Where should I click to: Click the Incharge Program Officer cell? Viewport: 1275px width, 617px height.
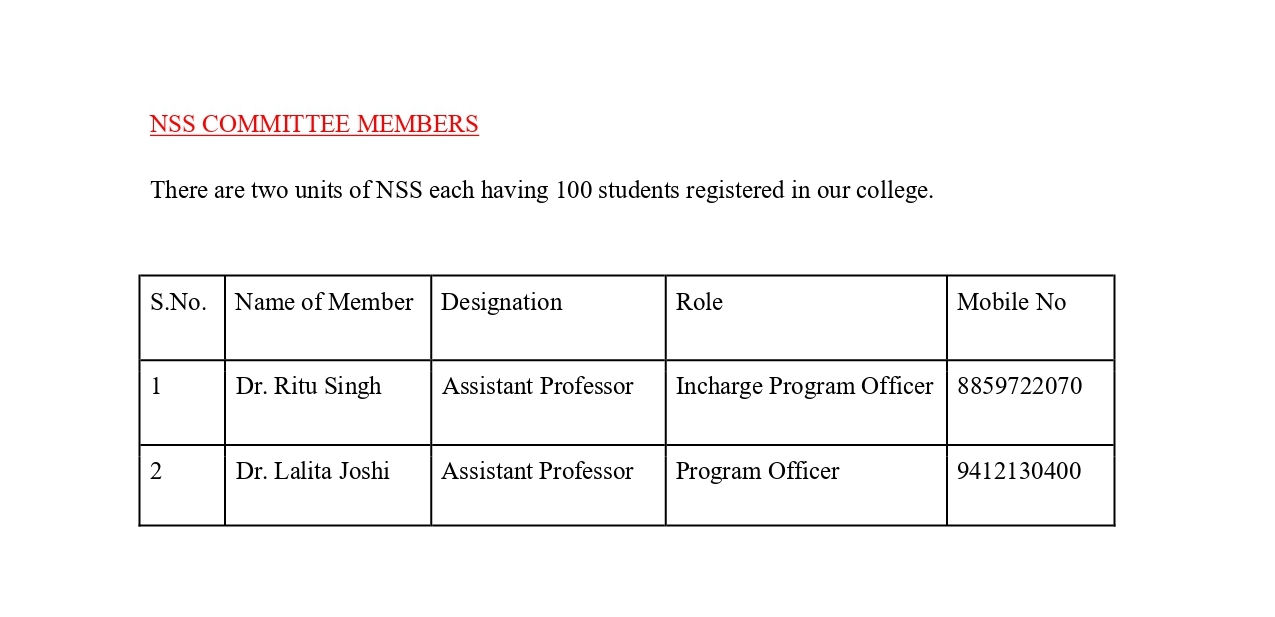click(806, 402)
